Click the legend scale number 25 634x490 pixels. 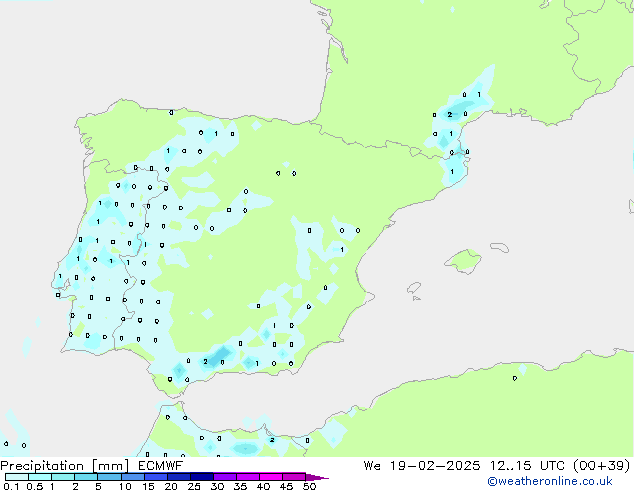[194, 487]
